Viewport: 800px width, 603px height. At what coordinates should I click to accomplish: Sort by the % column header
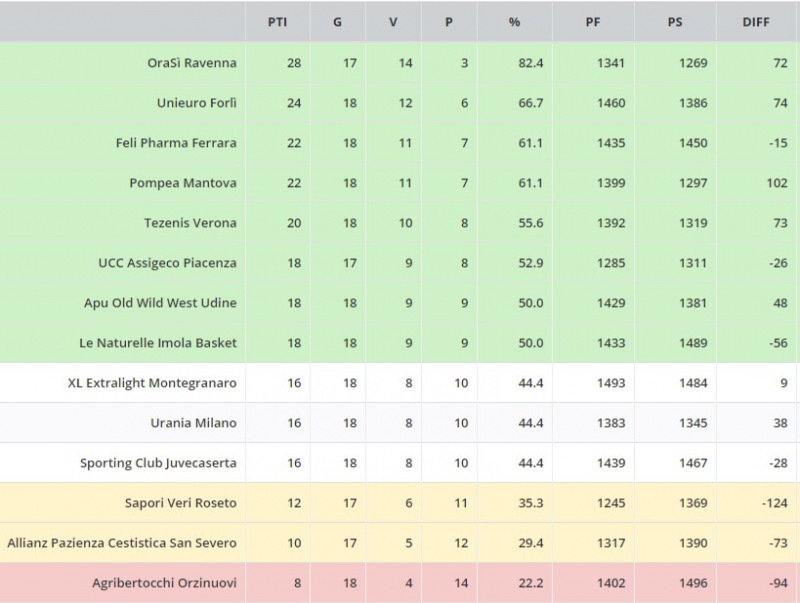tap(514, 22)
